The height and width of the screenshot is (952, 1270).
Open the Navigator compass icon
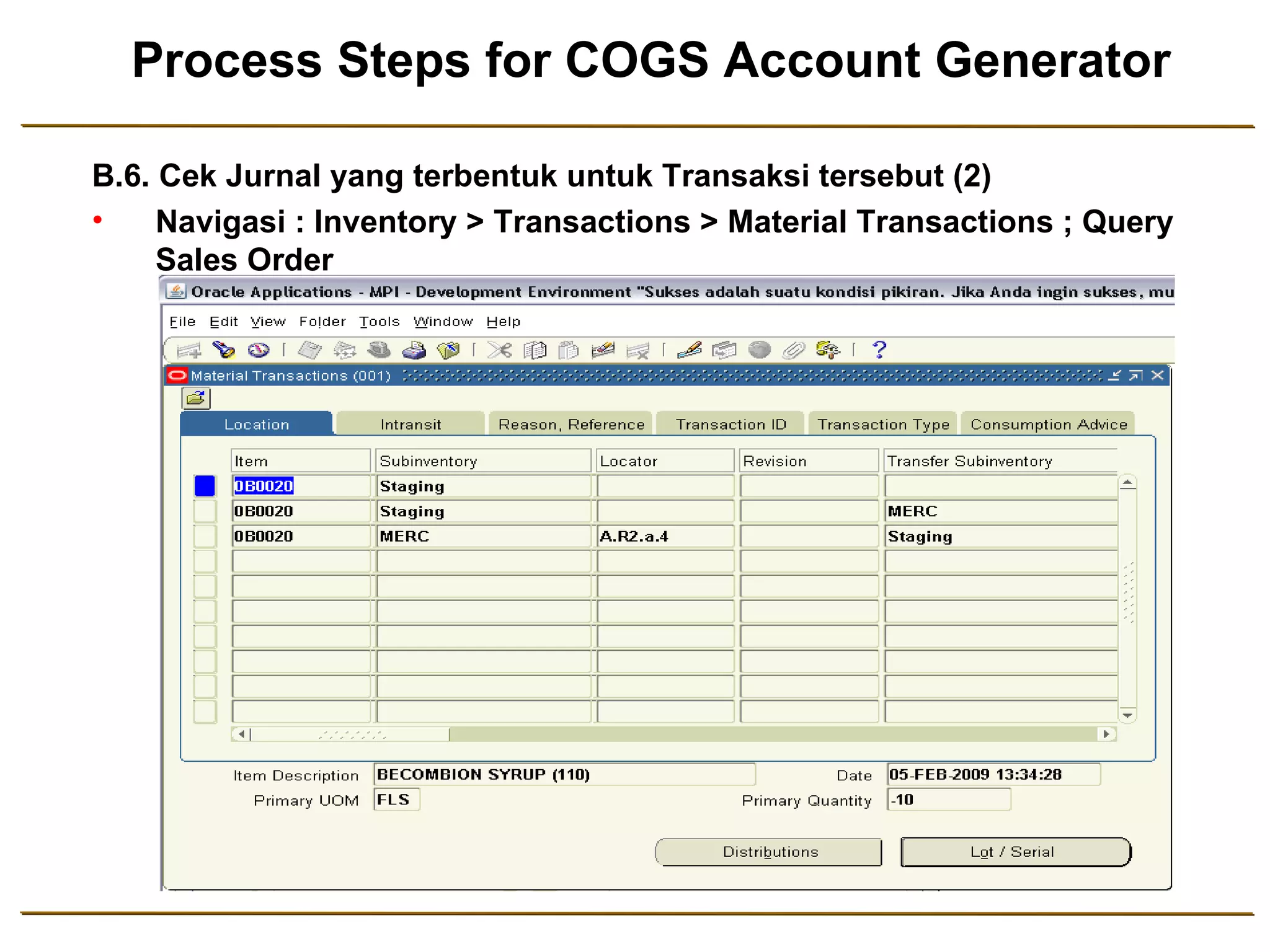259,350
